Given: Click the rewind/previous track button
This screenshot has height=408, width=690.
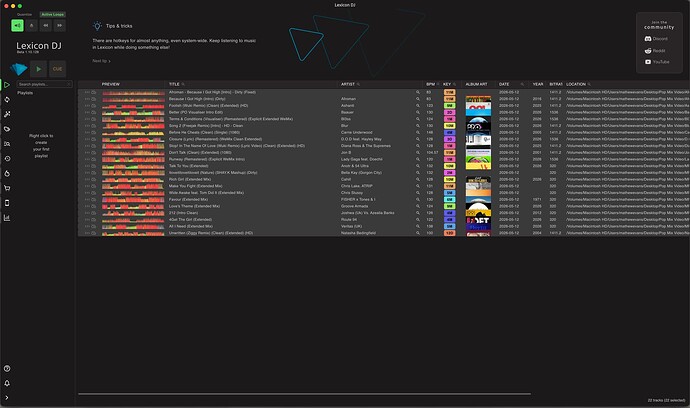Looking at the screenshot, I should [45, 26].
